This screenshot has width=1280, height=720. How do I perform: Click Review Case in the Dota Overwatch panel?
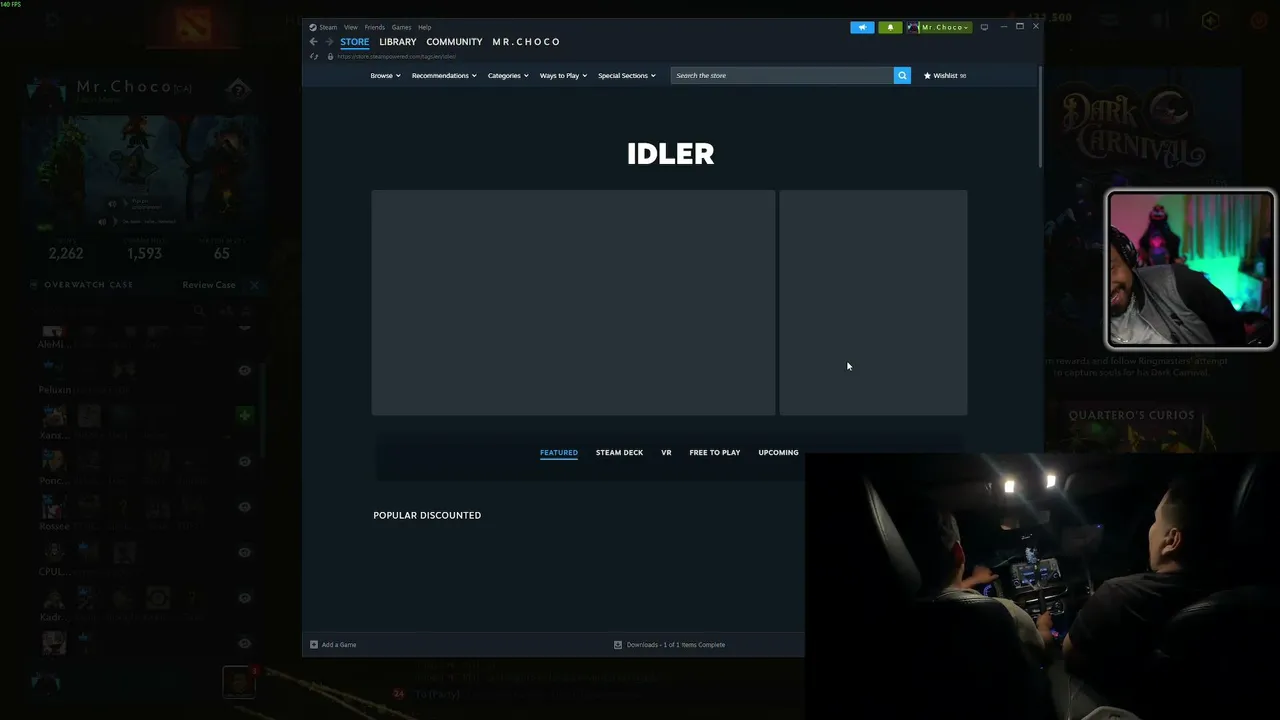209,285
